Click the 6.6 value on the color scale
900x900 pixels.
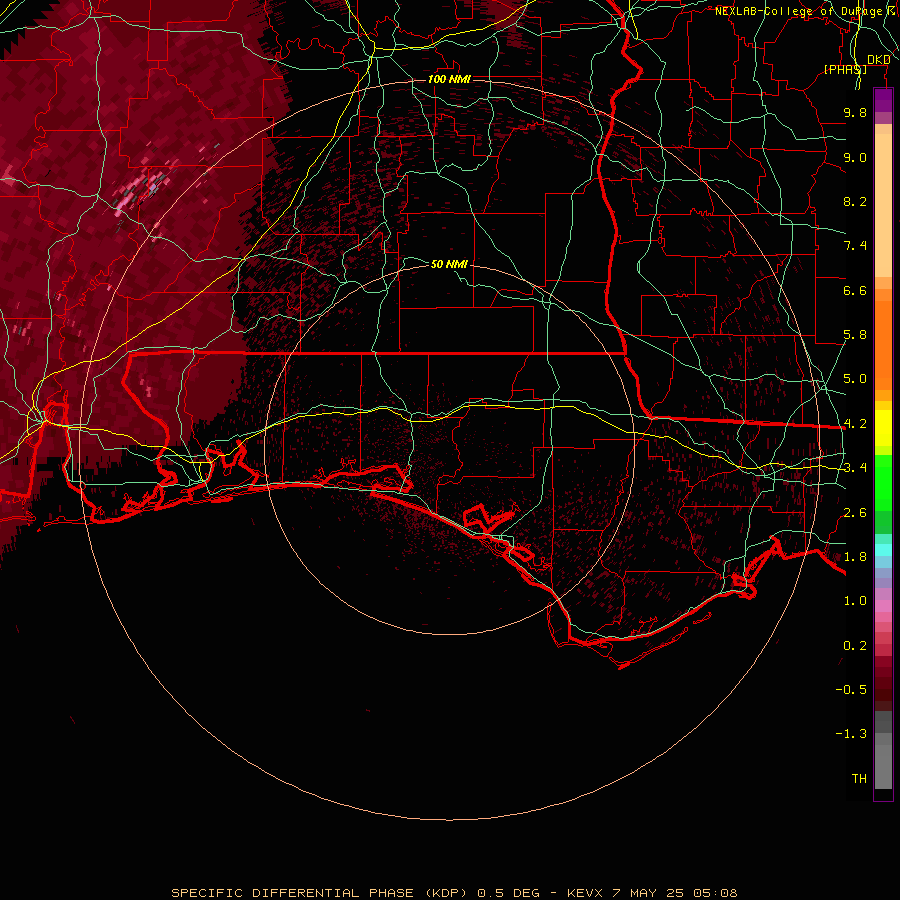pos(855,290)
